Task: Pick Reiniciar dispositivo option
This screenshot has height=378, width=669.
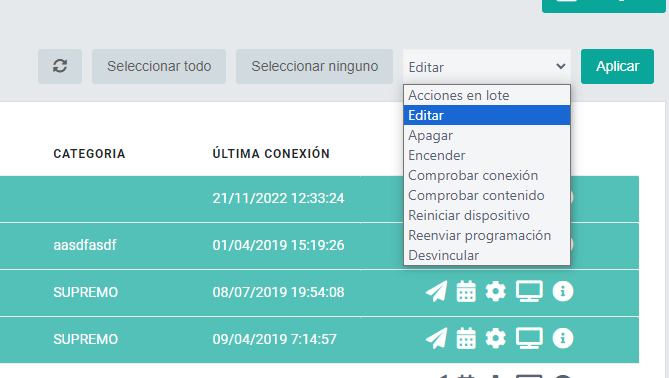Action: tap(487, 215)
